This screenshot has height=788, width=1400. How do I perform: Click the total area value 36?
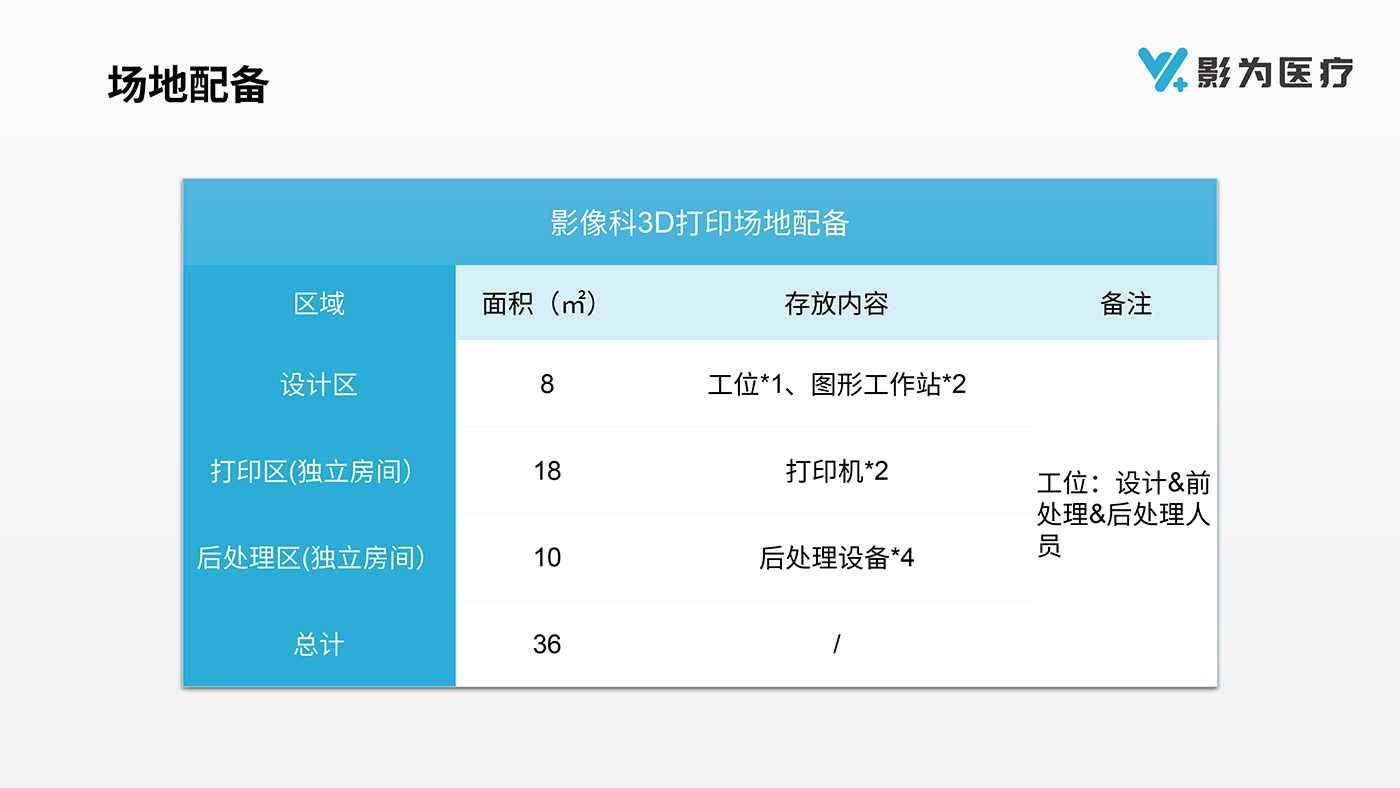pyautogui.click(x=547, y=644)
